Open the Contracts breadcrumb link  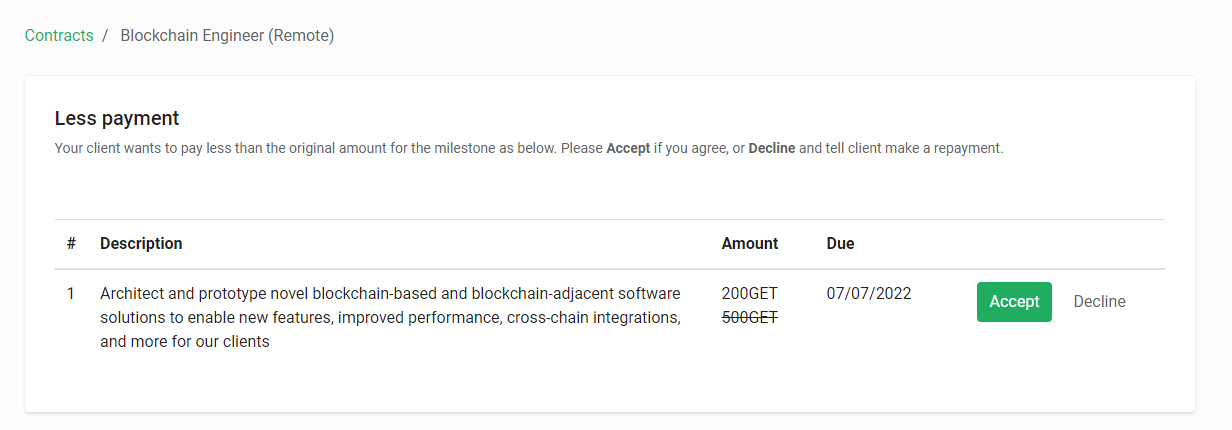click(x=59, y=35)
